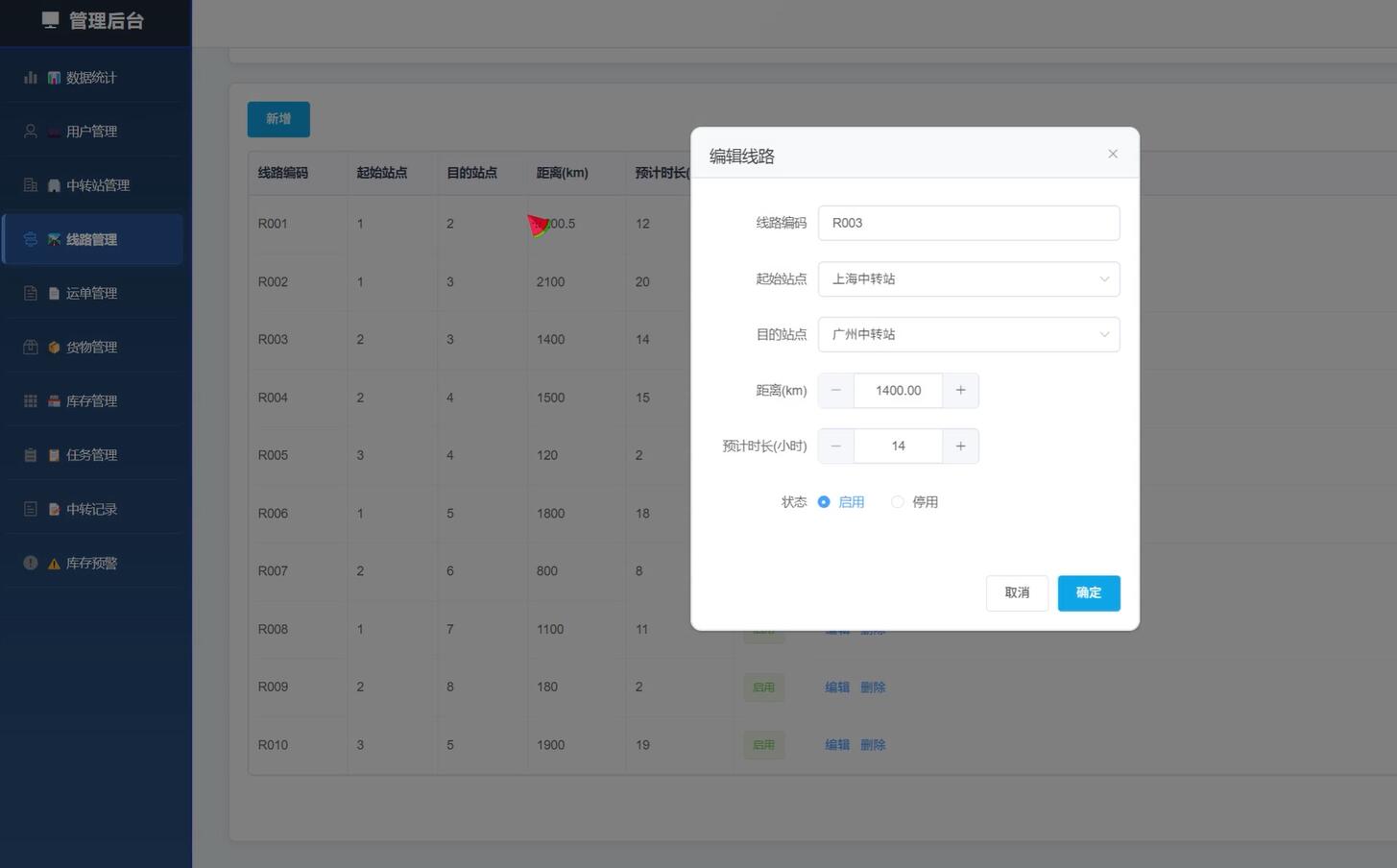
Task: Click the 线路编码 input field
Action: coord(969,223)
